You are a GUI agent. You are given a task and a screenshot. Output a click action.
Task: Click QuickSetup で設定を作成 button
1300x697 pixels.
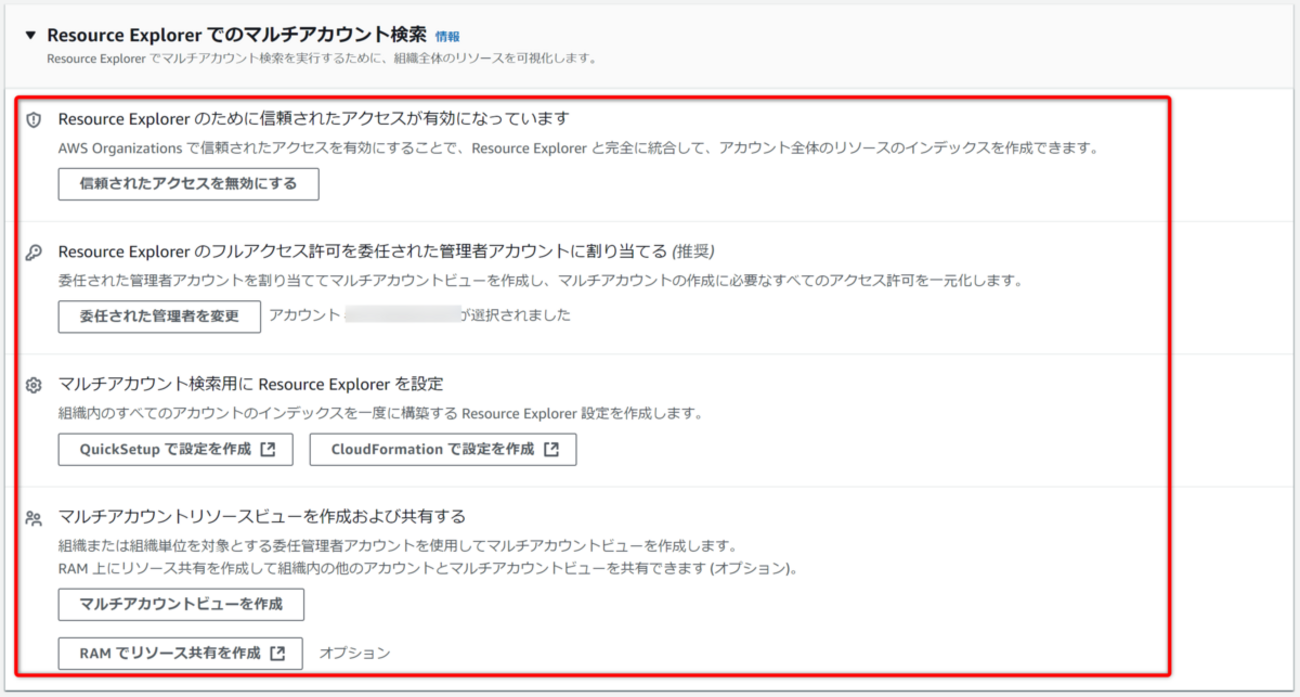pos(175,449)
